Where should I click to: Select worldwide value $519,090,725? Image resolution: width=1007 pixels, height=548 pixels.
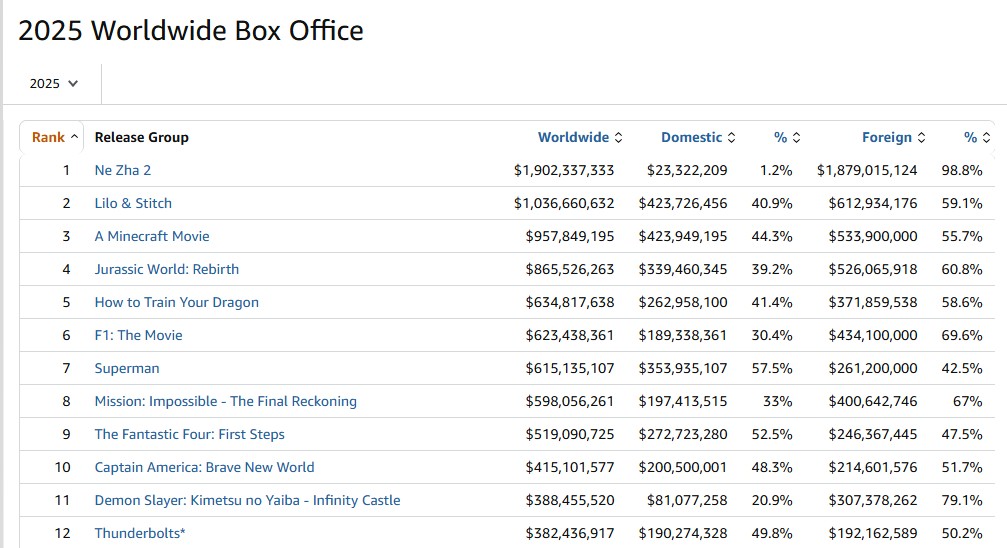pyautogui.click(x=570, y=434)
